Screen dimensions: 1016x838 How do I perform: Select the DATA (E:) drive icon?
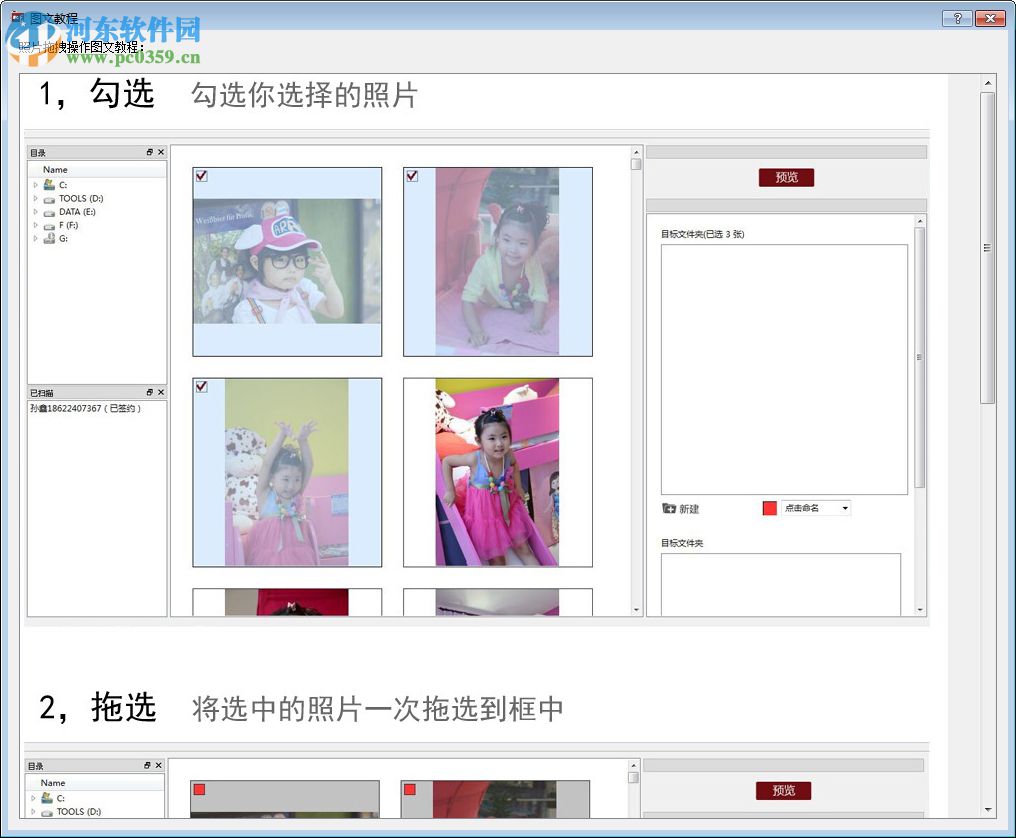48,212
